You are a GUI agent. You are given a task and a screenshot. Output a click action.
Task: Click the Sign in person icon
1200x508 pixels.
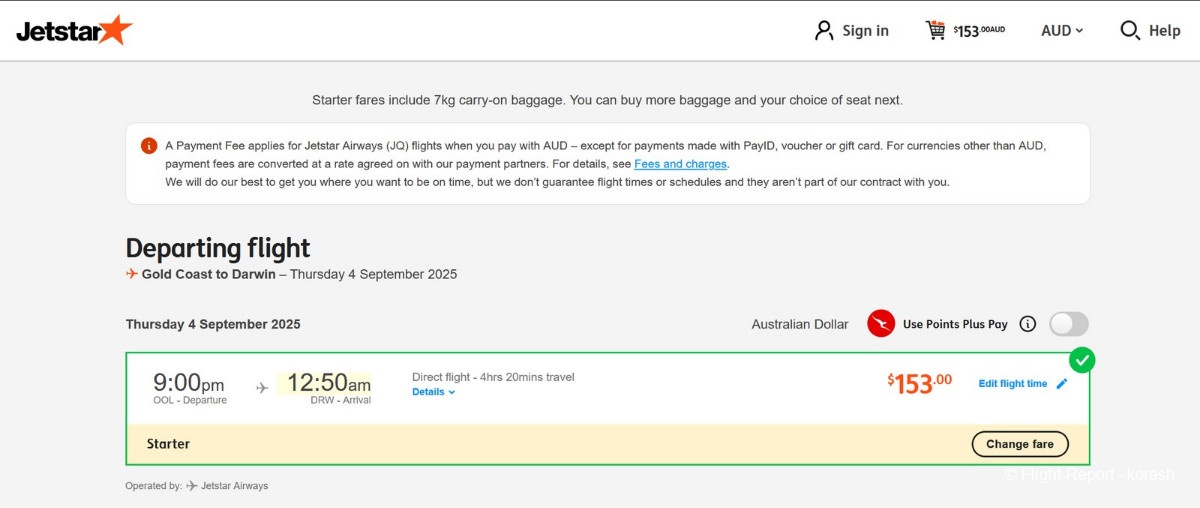pyautogui.click(x=824, y=30)
